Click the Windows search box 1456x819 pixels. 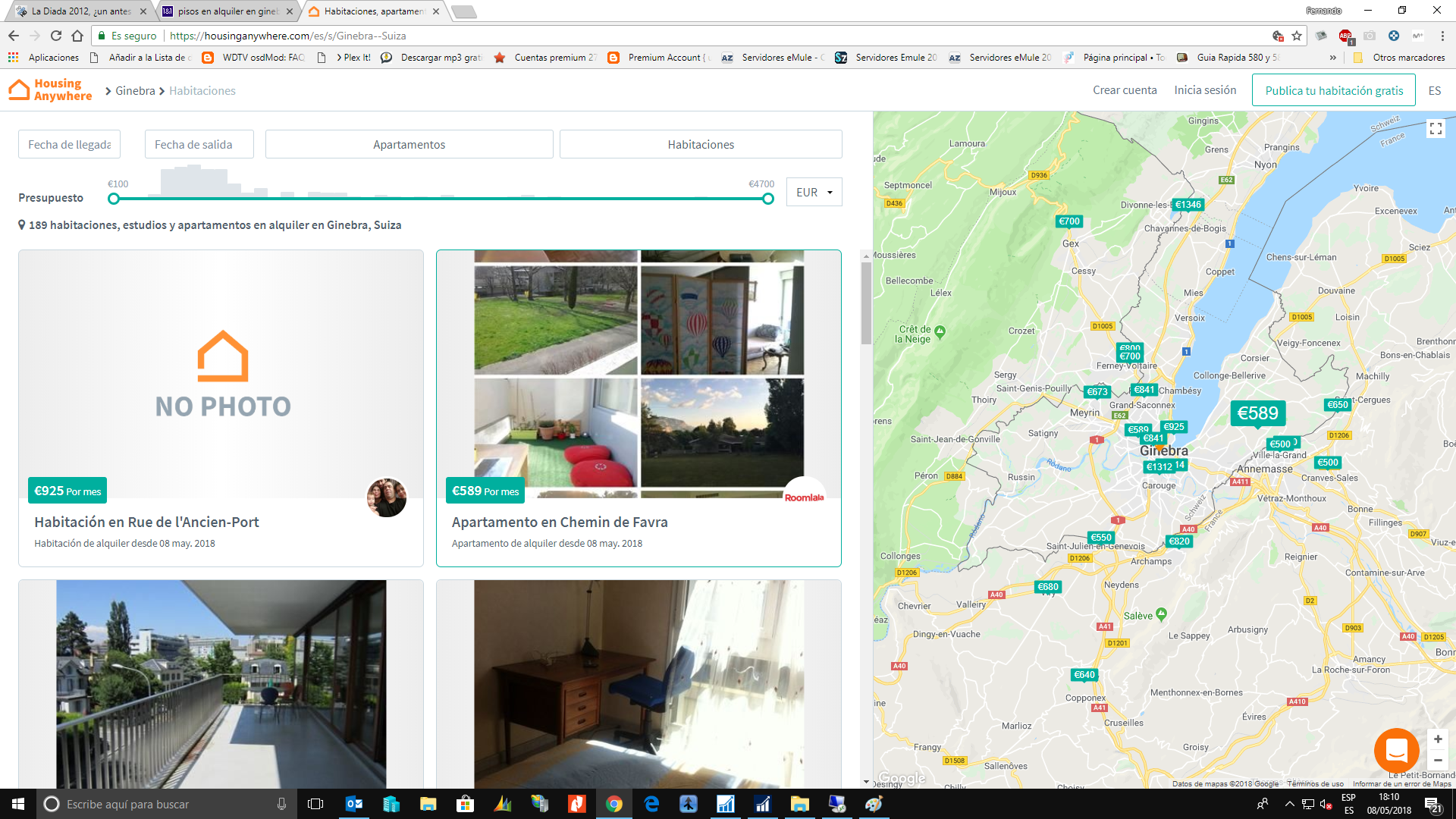click(167, 804)
